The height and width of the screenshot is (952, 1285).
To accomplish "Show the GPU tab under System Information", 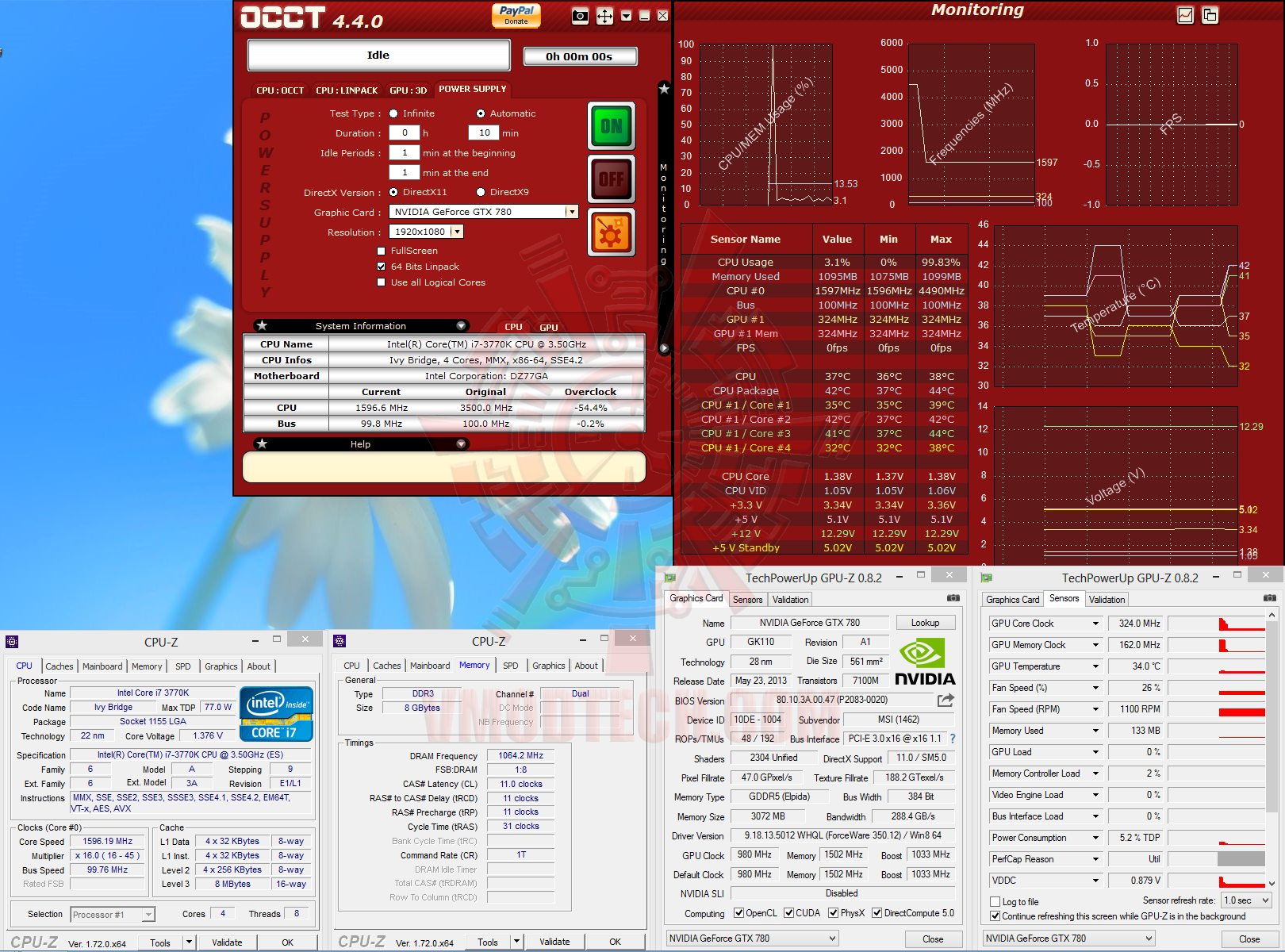I will pos(549,327).
